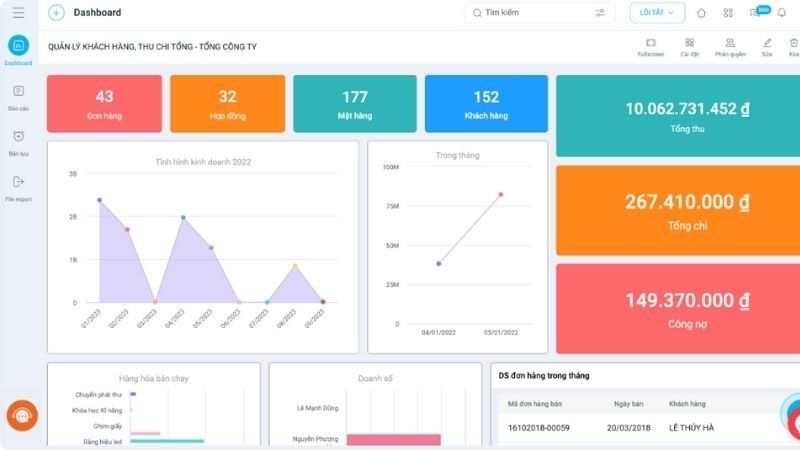Click the File export sidebar icon

18,186
